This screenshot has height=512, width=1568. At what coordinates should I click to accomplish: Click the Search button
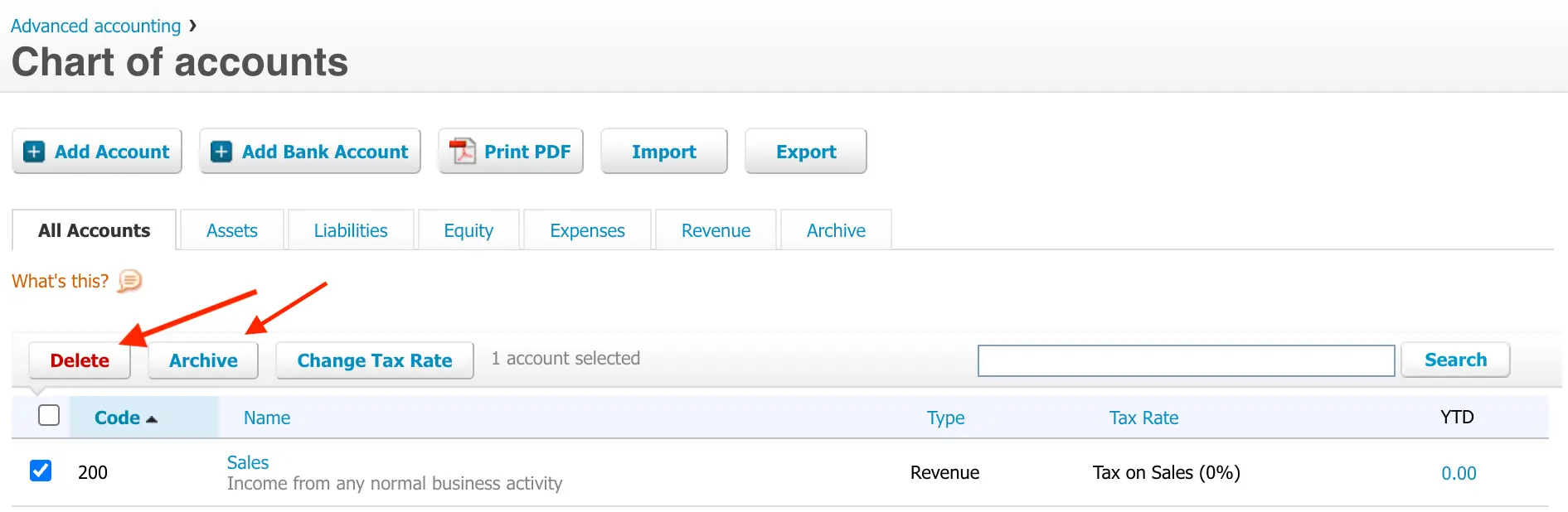point(1455,360)
